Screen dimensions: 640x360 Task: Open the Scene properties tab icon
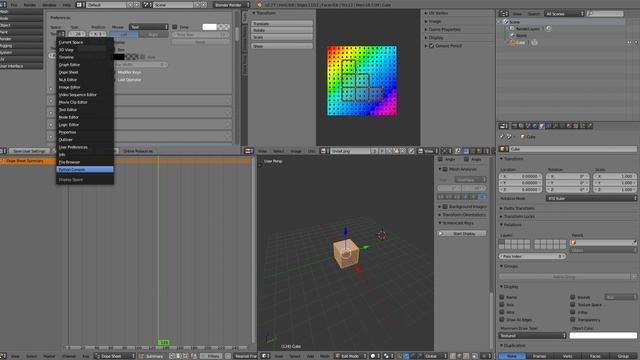[528, 126]
